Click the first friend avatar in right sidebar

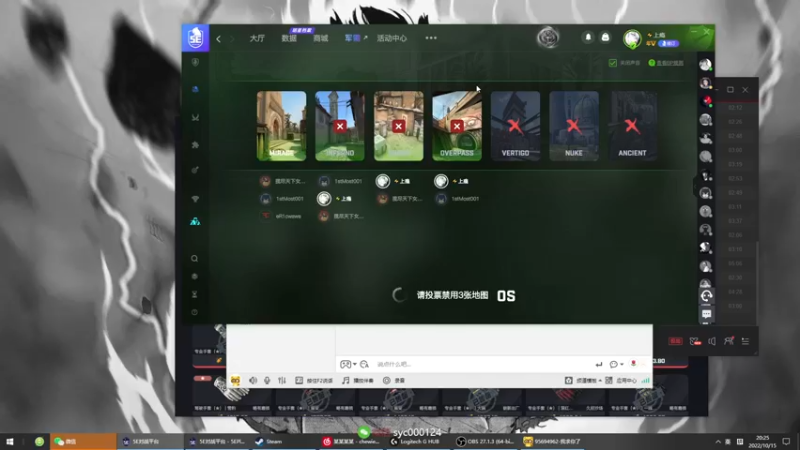pos(706,64)
